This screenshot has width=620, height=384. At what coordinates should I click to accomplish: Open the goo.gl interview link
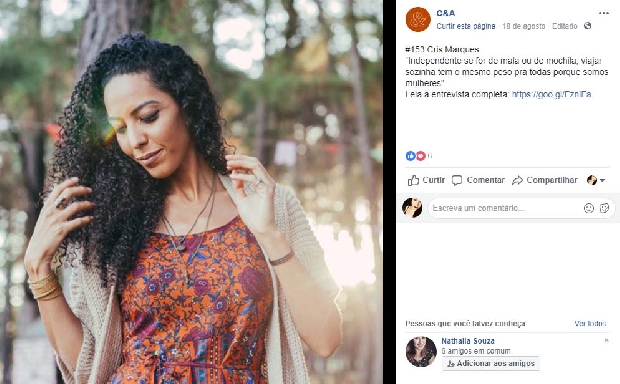(552, 94)
